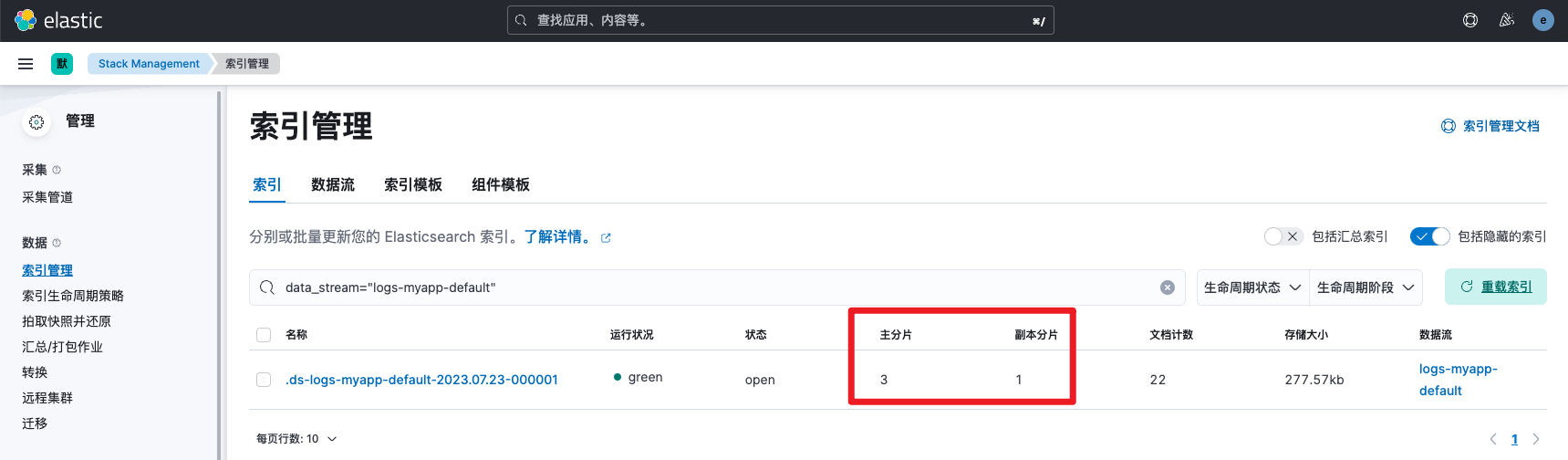Check the select-all checkbox in table header
Image resolution: width=1568 pixels, height=460 pixels.
[x=264, y=335]
